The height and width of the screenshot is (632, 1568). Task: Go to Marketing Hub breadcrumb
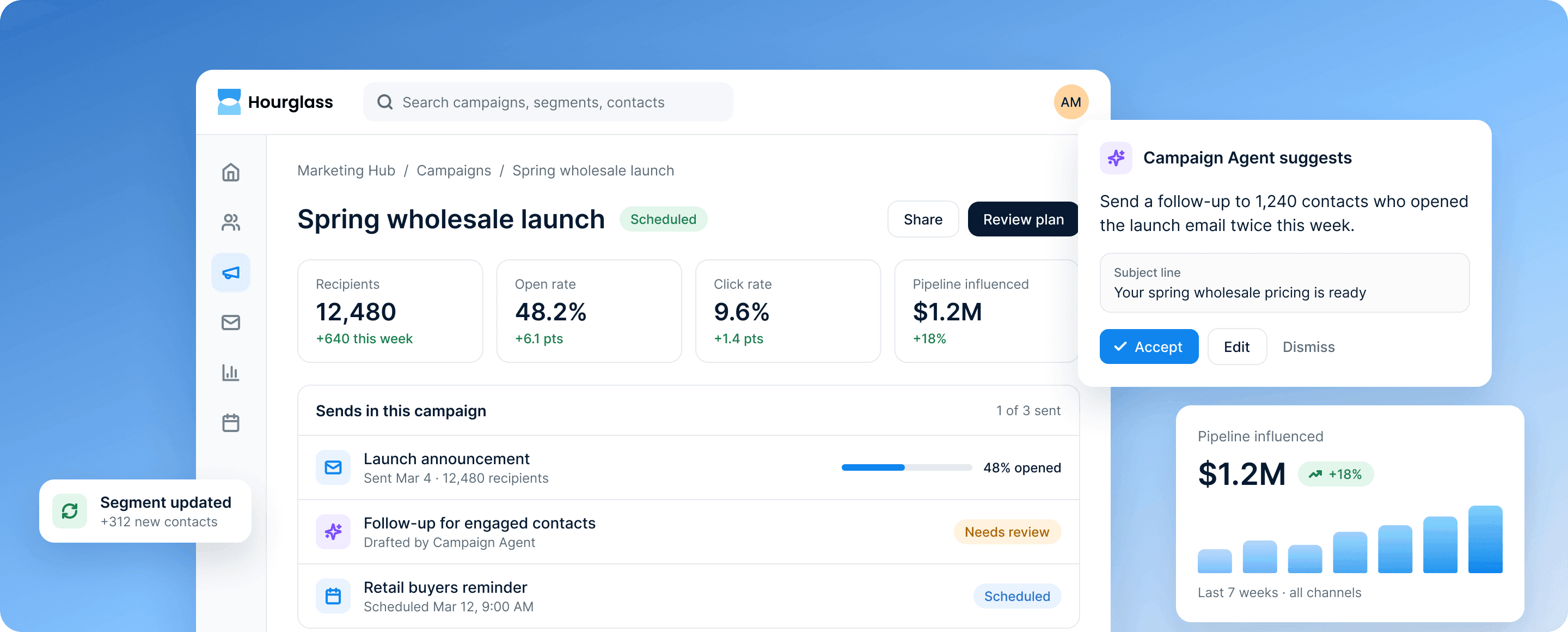coord(346,171)
